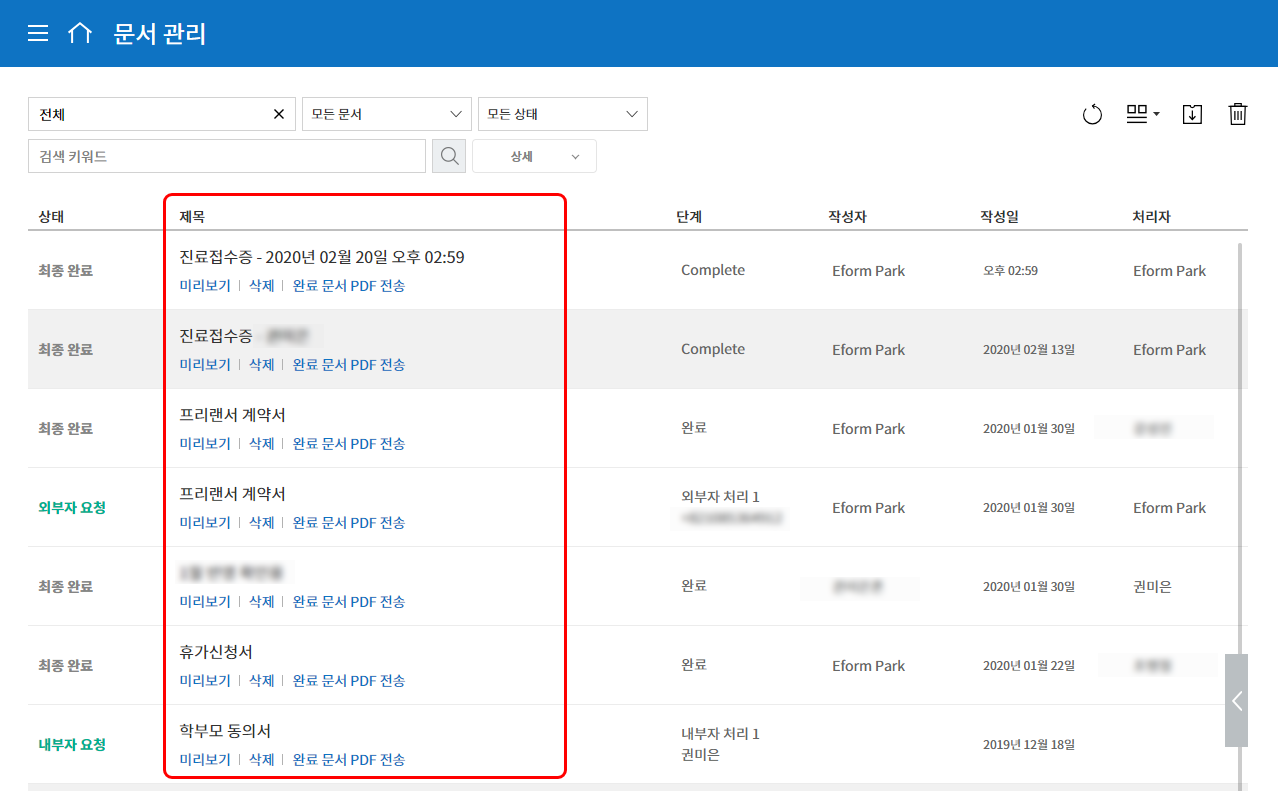The width and height of the screenshot is (1278, 791).
Task: Preview the 학부모 동의서 document
Action: pos(205,760)
